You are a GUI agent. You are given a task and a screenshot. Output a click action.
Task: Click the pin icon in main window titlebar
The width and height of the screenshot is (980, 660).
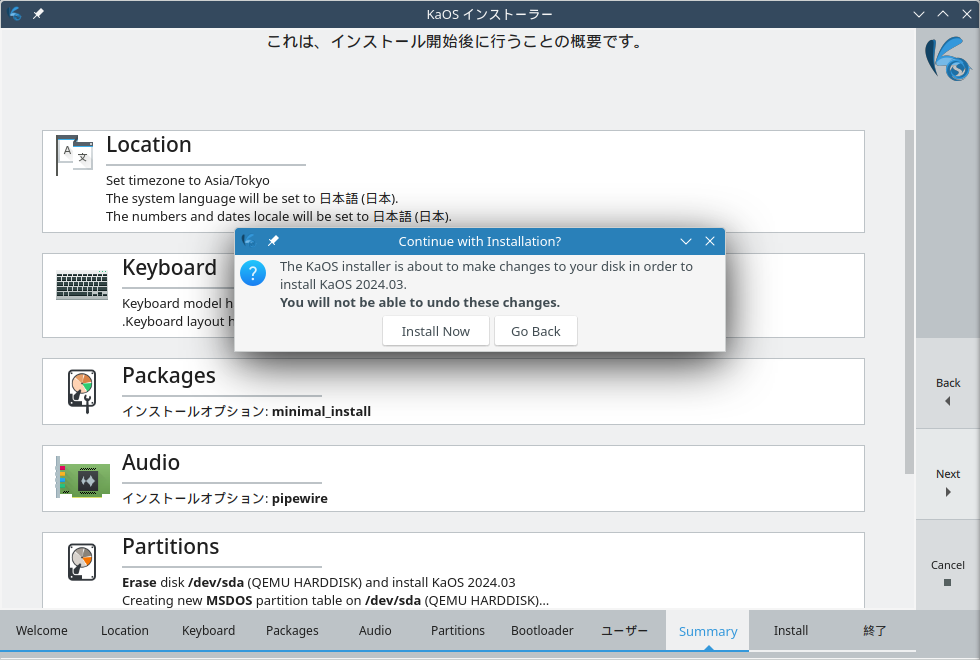point(38,14)
